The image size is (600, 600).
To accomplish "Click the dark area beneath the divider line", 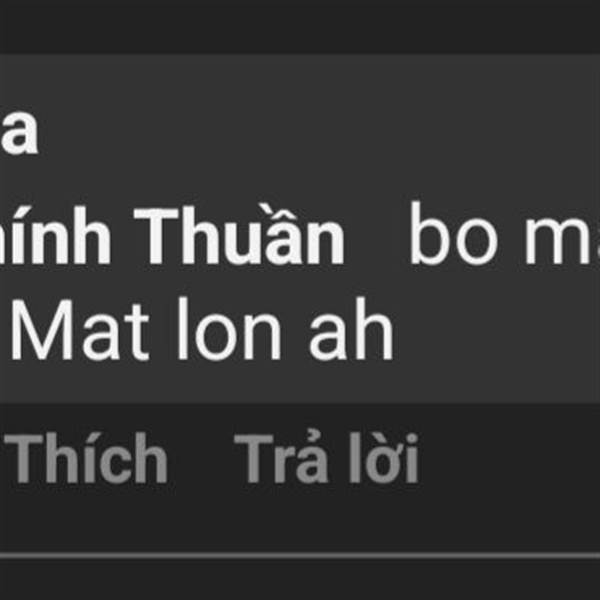I will click(x=300, y=580).
